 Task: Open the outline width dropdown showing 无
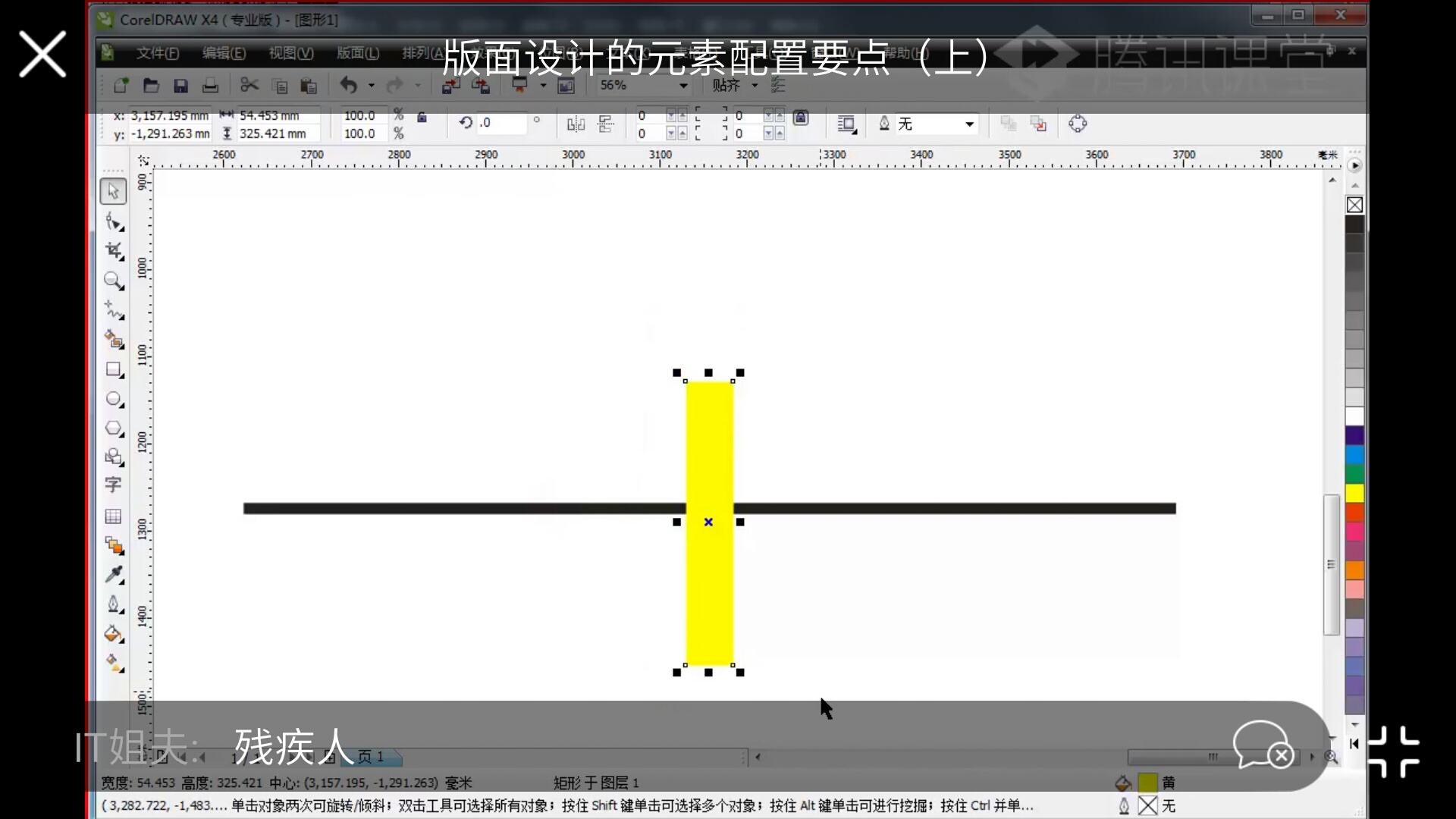[970, 124]
